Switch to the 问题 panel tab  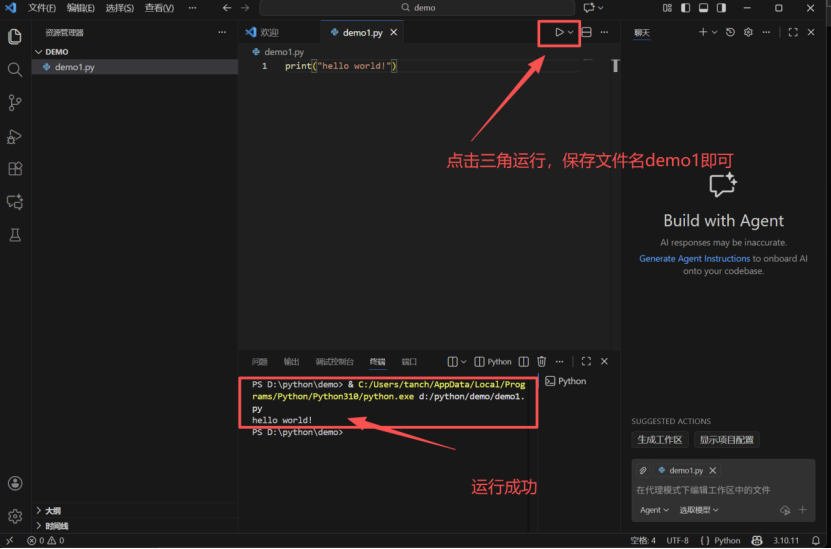[260, 361]
